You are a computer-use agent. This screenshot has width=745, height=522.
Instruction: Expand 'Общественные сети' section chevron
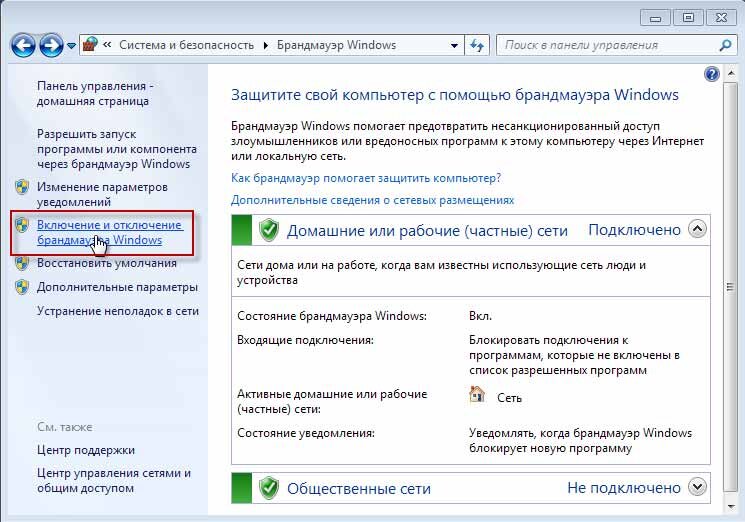pyautogui.click(x=697, y=487)
